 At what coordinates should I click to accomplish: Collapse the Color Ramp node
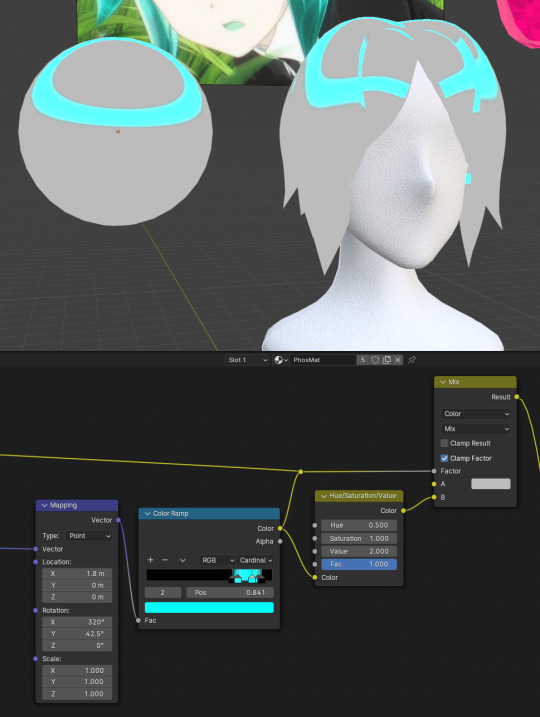click(x=147, y=514)
